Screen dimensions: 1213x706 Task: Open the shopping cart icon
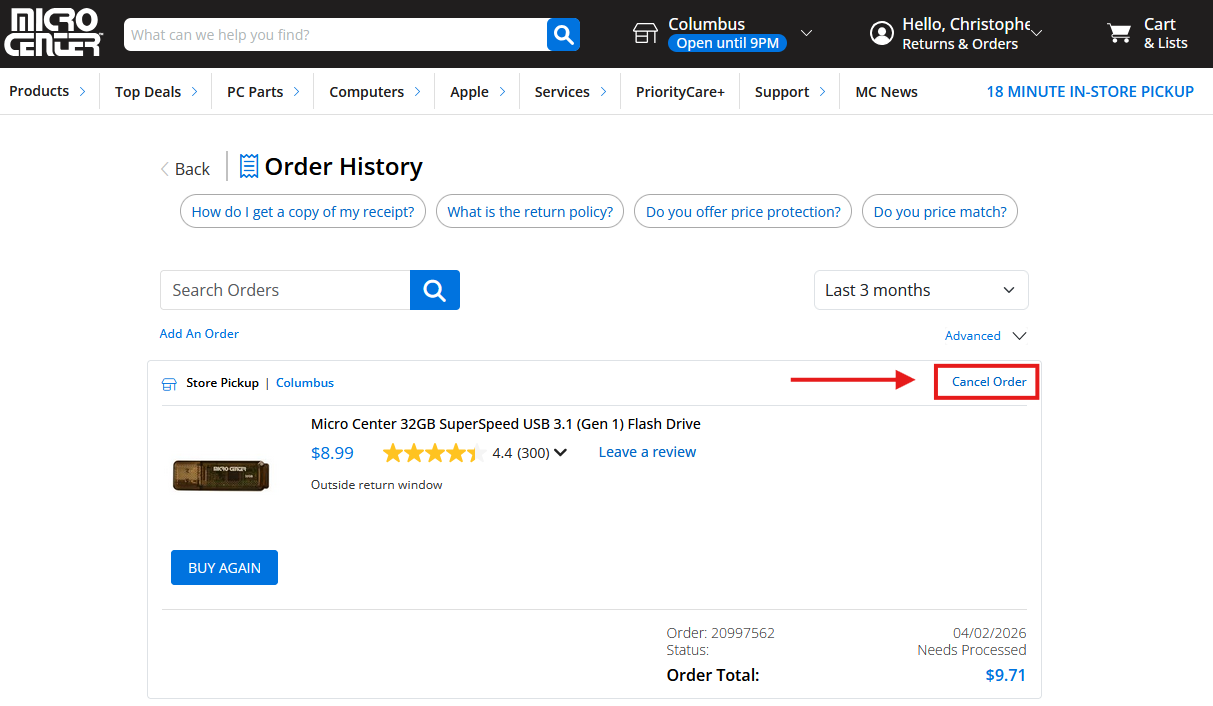pos(1119,34)
